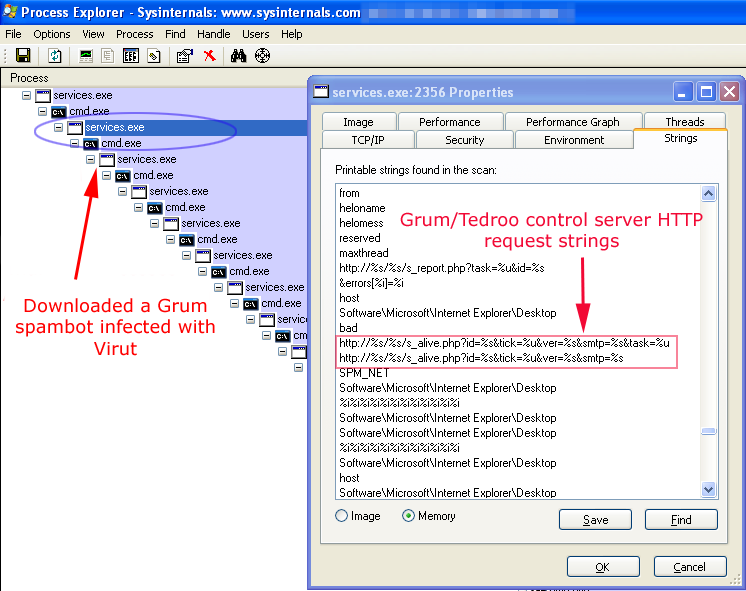The width and height of the screenshot is (746, 591).
Task: Click the Properties dialog title icon
Action: [321, 91]
